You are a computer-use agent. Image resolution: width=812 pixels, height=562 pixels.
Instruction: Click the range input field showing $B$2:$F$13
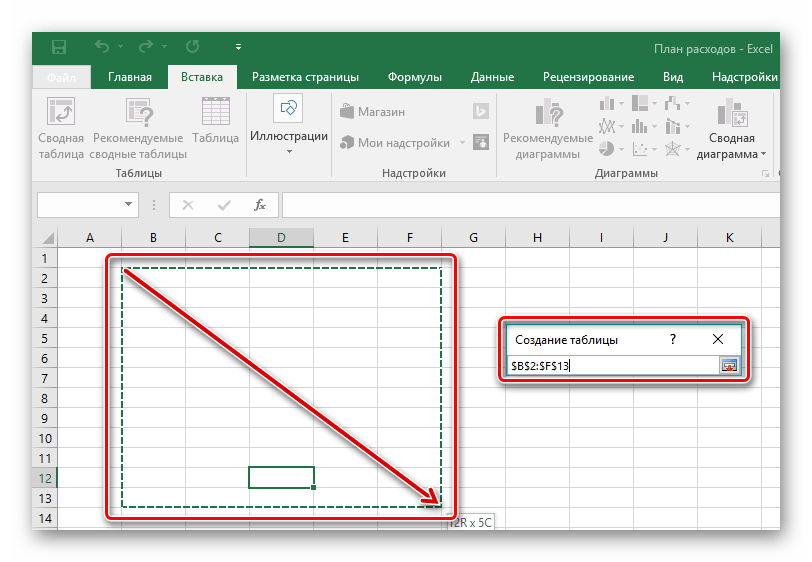[x=612, y=366]
